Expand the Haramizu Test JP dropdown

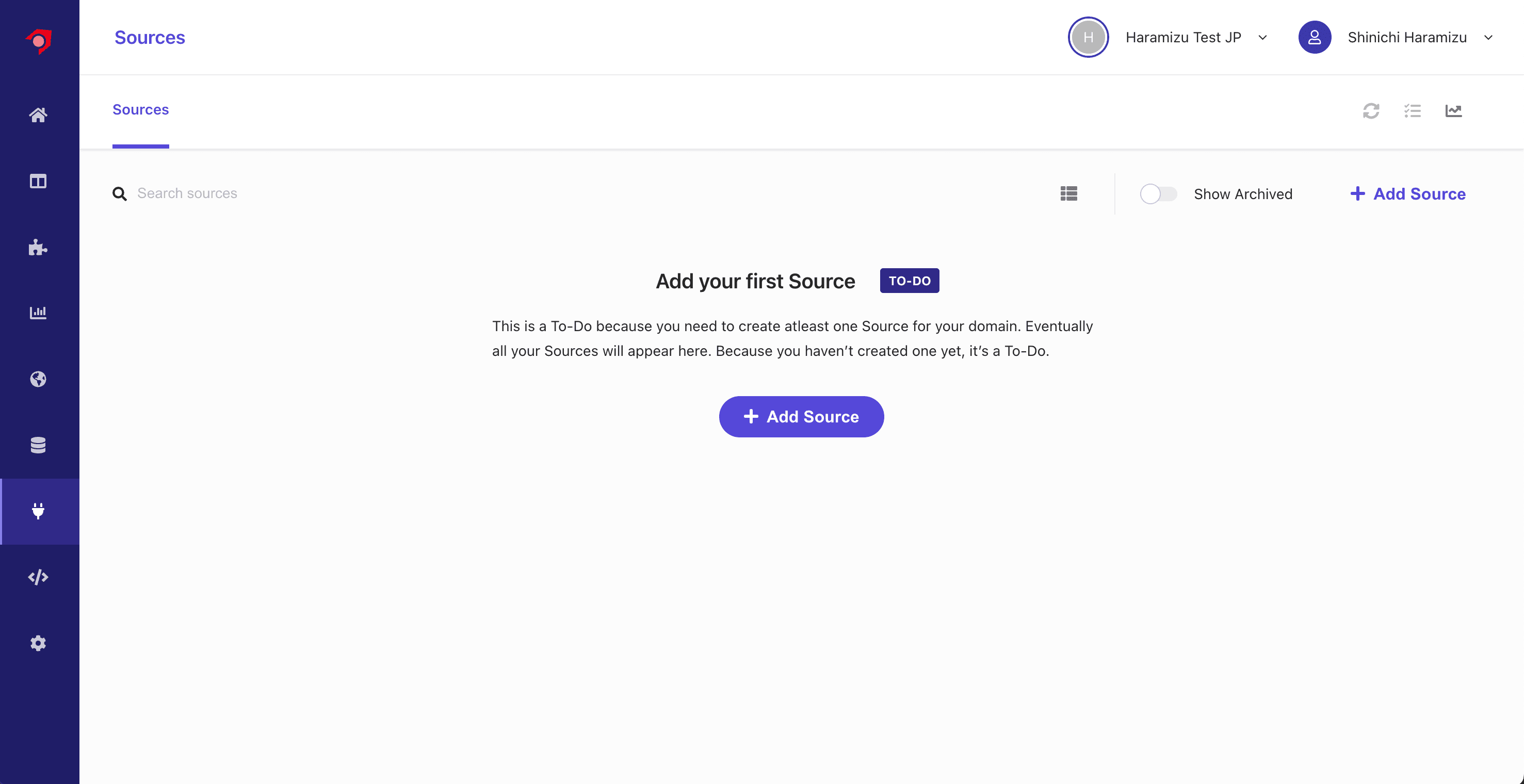1195,37
